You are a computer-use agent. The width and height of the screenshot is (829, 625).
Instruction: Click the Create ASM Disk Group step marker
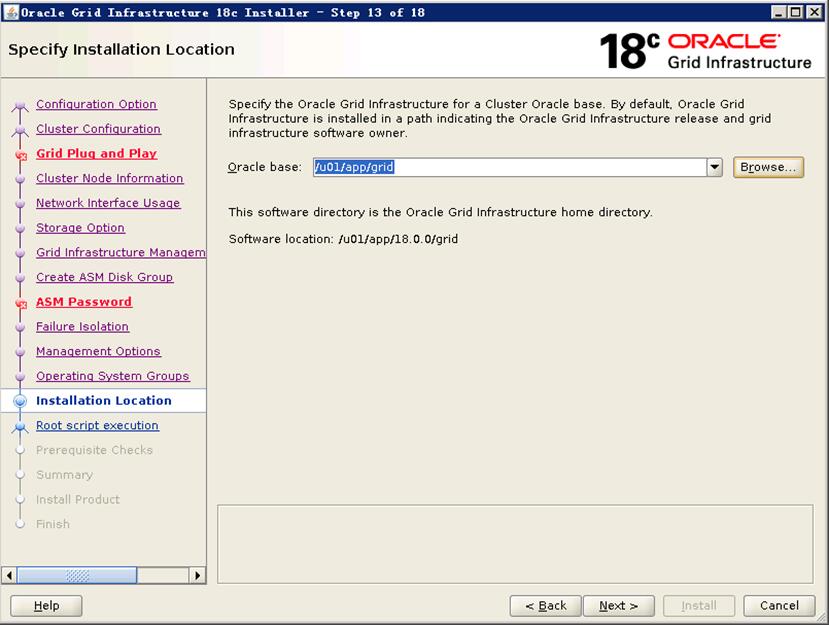(20, 278)
